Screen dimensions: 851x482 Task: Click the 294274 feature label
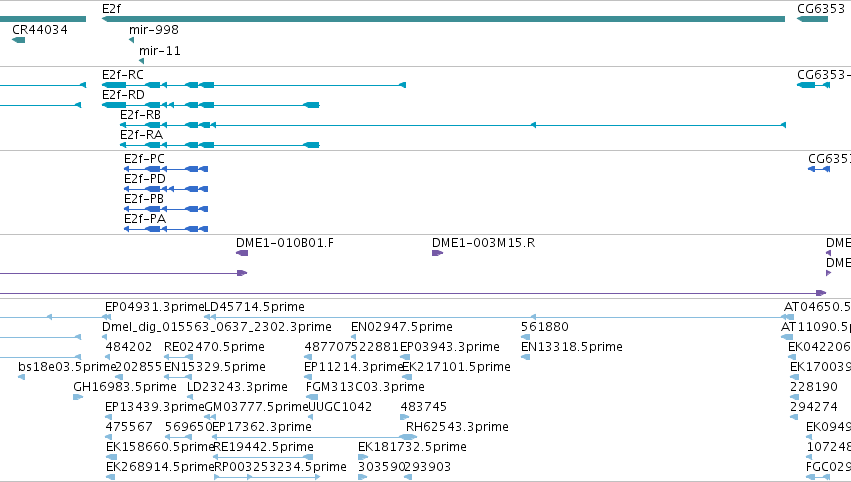coord(814,407)
